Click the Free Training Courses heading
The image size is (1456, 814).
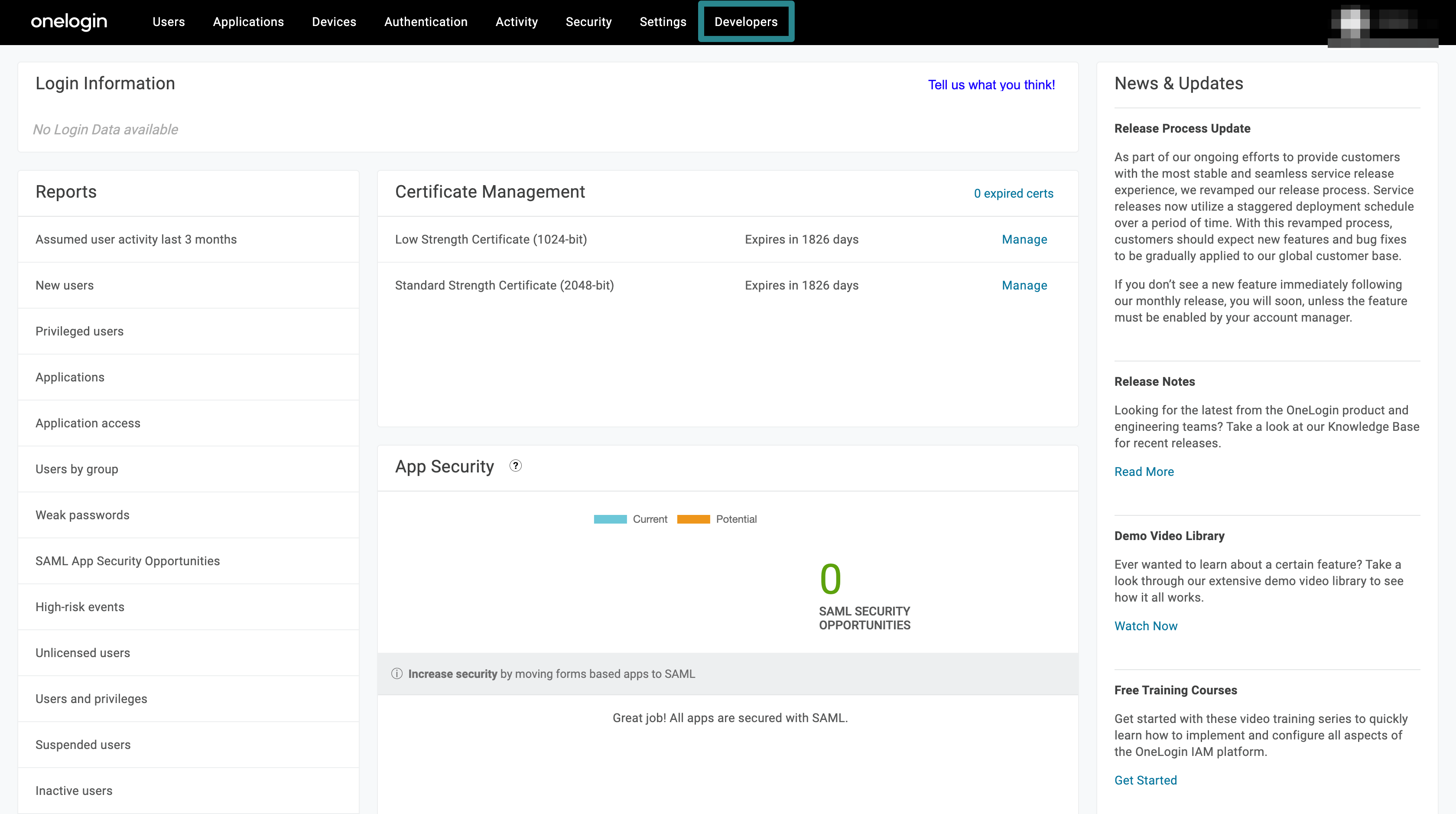1175,690
